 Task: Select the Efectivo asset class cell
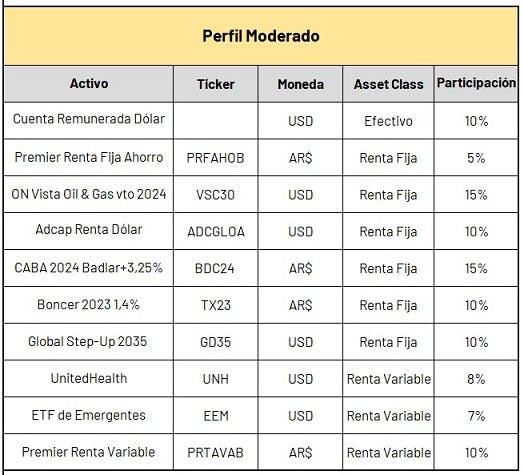(388, 120)
